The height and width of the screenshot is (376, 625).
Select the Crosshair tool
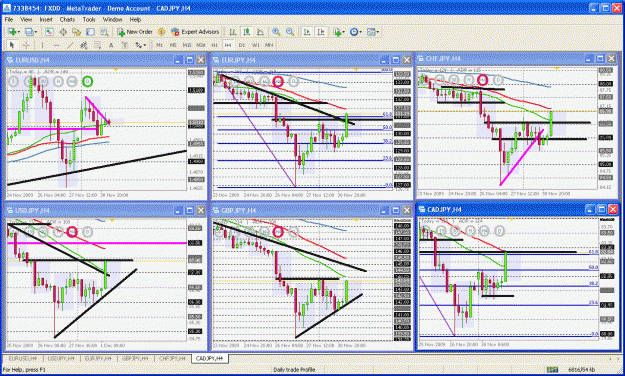click(26, 45)
